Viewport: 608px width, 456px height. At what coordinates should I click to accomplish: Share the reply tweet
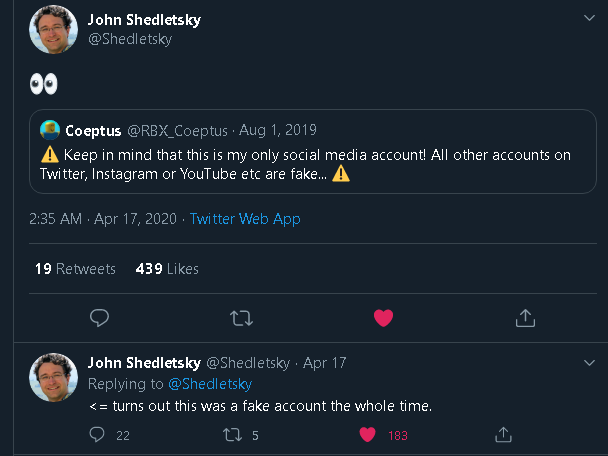pyautogui.click(x=504, y=435)
